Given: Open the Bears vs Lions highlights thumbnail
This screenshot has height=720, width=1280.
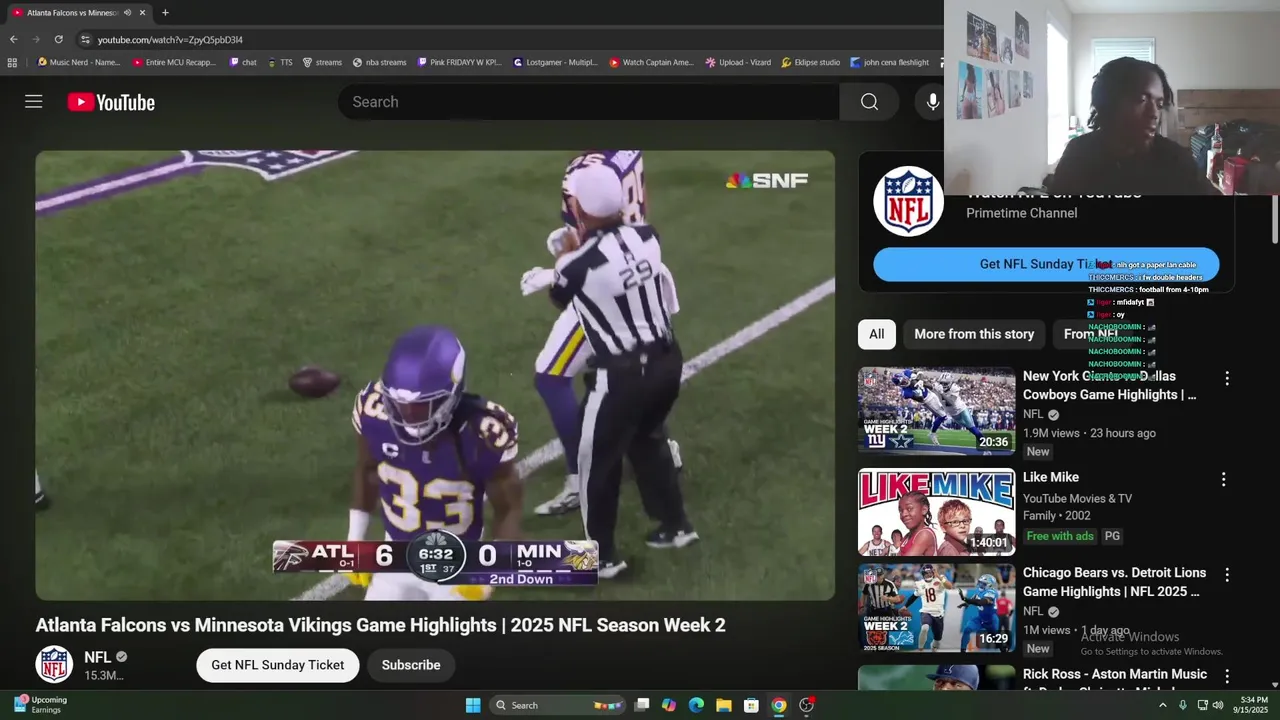Looking at the screenshot, I should [936, 608].
